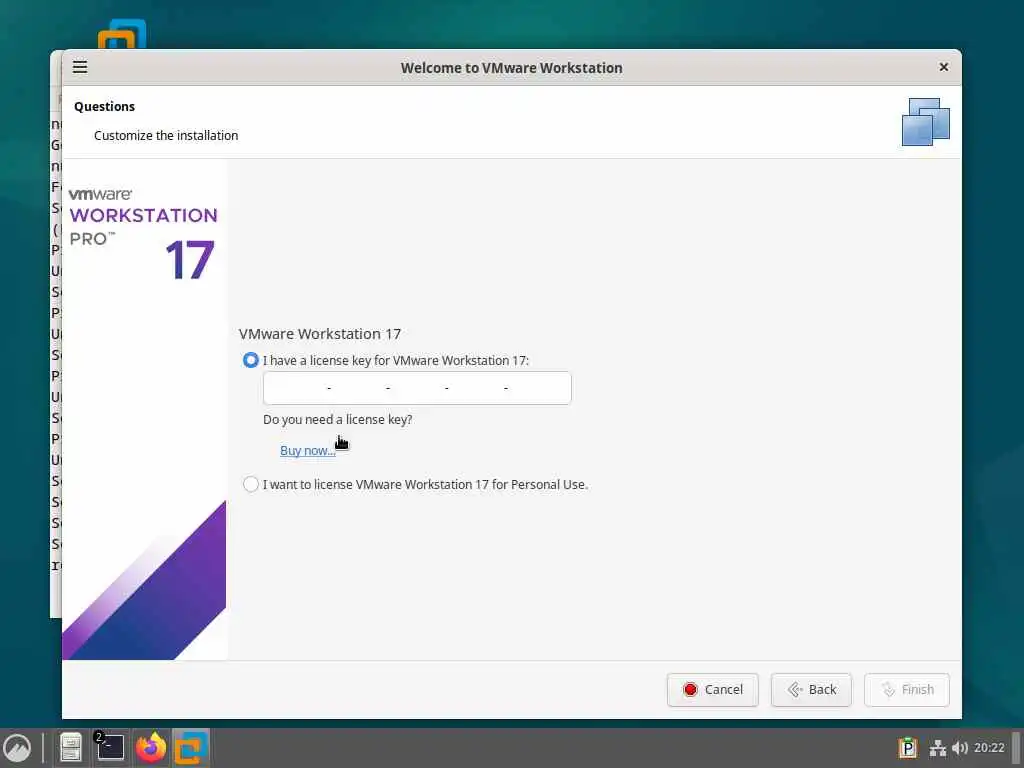Image resolution: width=1024 pixels, height=768 pixels.
Task: Click the license key input field
Action: [417, 388]
